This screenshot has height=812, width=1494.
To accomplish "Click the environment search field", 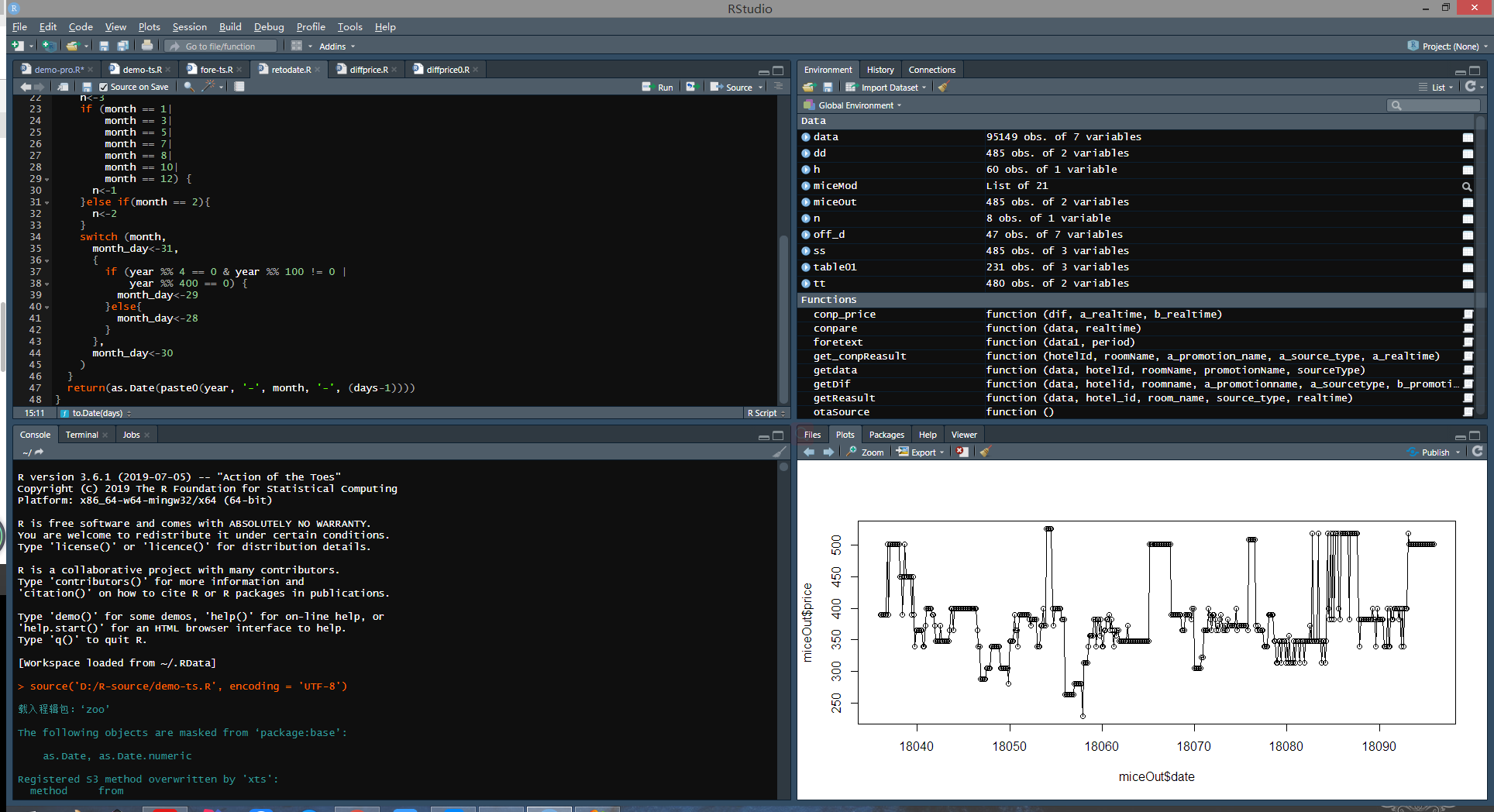I will point(1434,105).
